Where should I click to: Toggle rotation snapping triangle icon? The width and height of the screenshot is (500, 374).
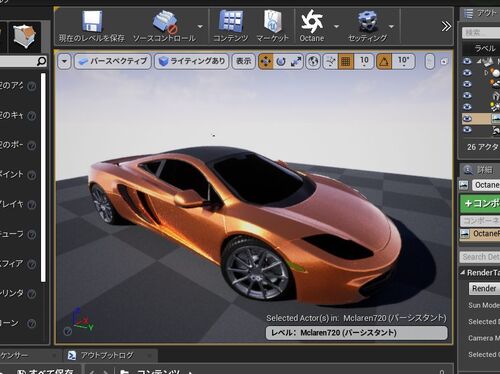384,62
